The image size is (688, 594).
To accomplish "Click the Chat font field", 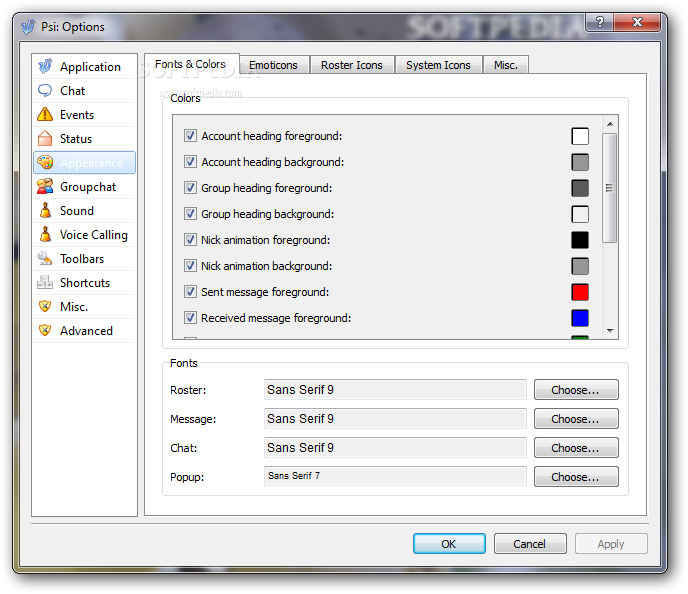I will 395,447.
